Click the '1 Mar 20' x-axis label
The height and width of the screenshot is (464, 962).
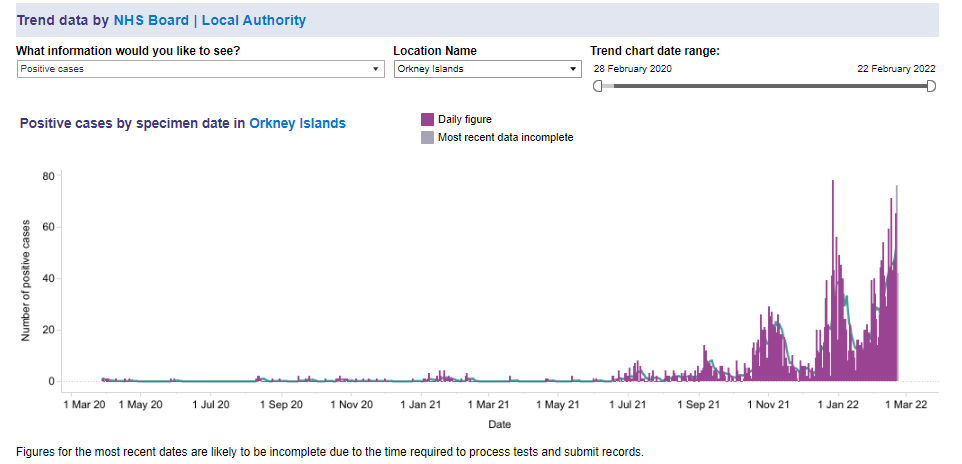[84, 405]
